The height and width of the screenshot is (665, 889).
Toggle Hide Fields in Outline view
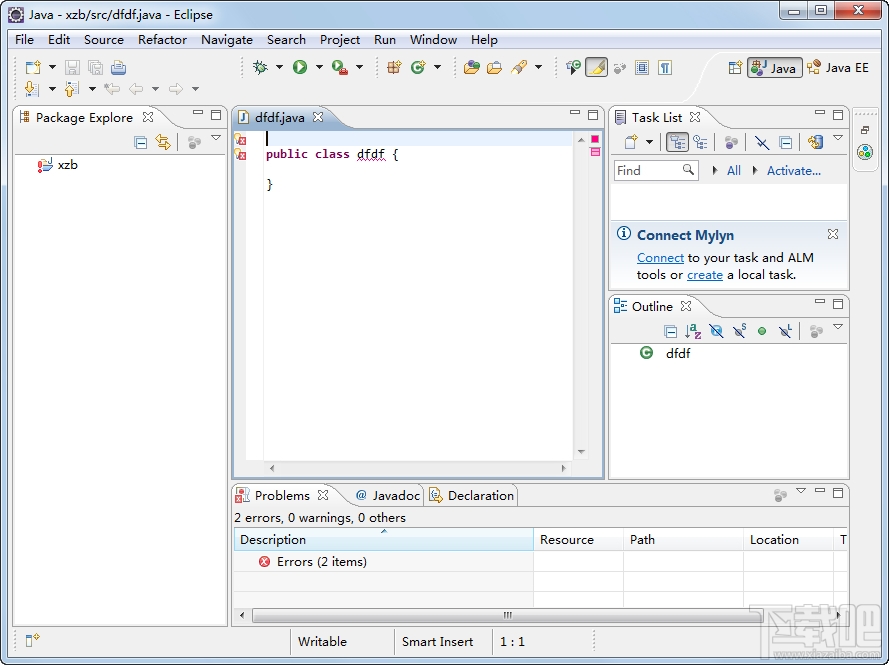[716, 331]
